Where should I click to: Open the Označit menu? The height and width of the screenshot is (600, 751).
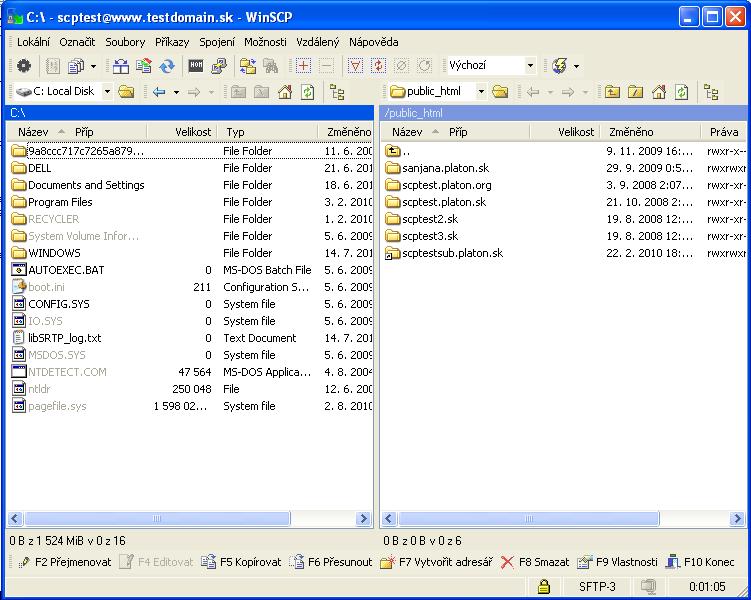pos(77,42)
